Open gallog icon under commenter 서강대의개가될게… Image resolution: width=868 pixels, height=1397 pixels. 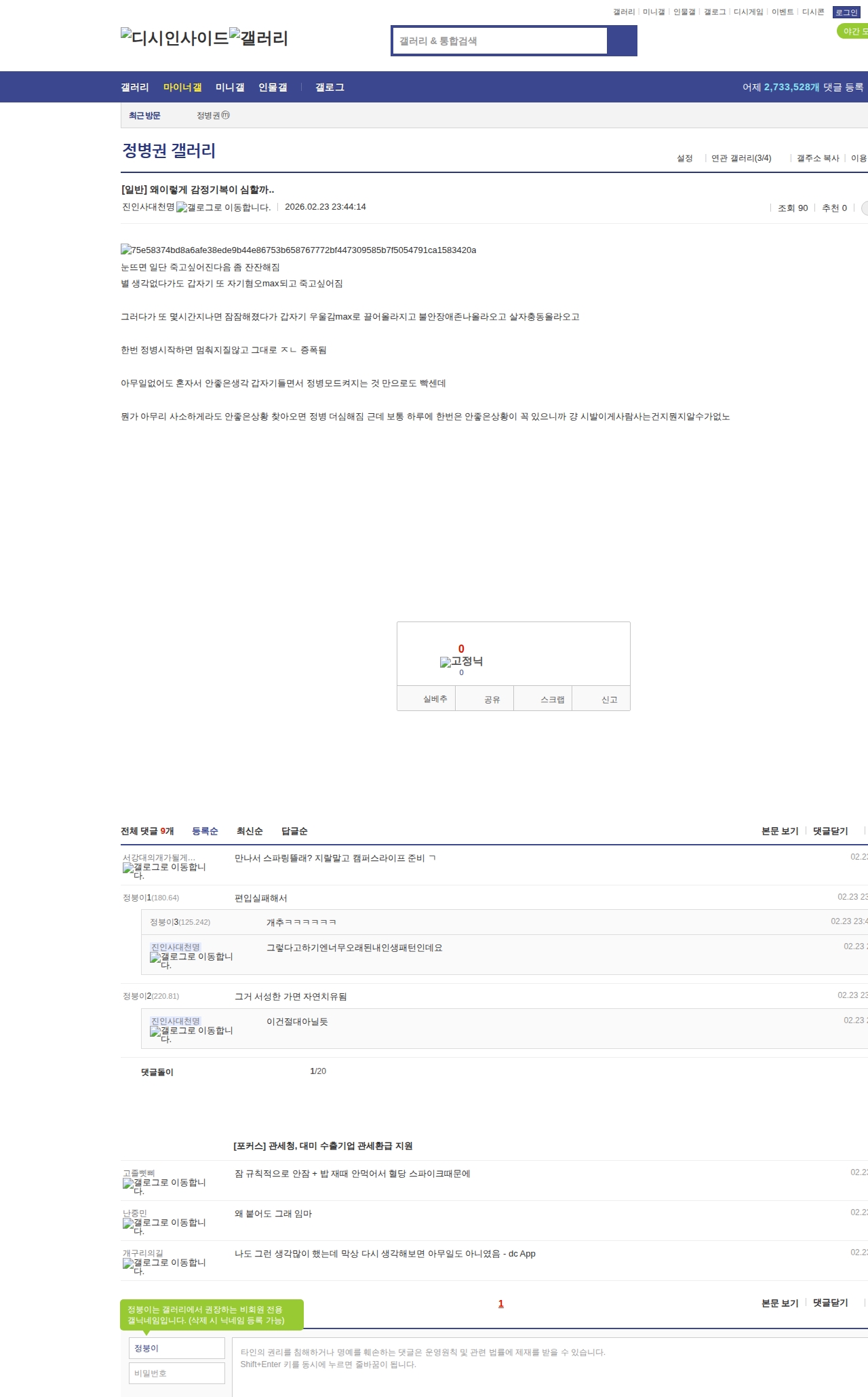[x=164, y=871]
